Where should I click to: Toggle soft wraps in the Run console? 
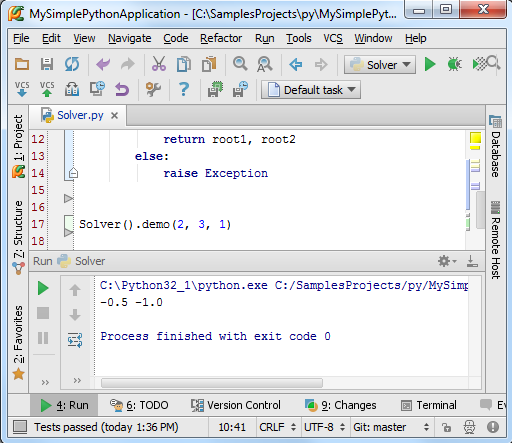click(x=75, y=340)
